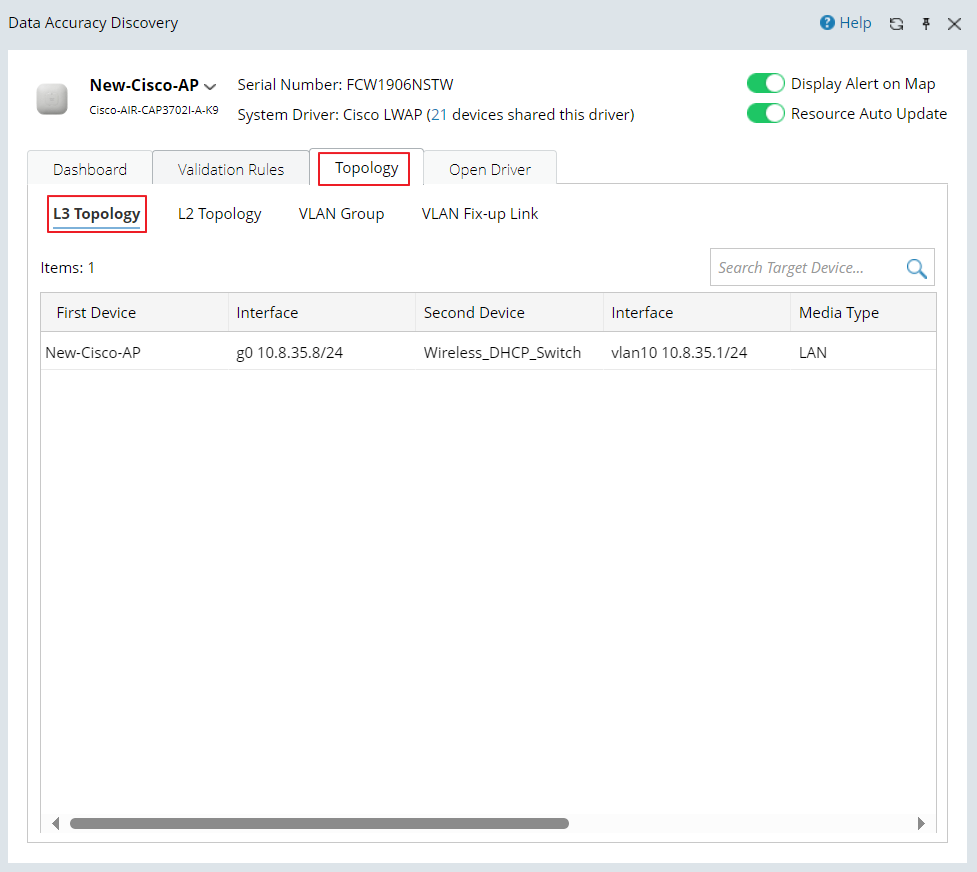Close the Data Accuracy Discovery dialog

pyautogui.click(x=954, y=24)
